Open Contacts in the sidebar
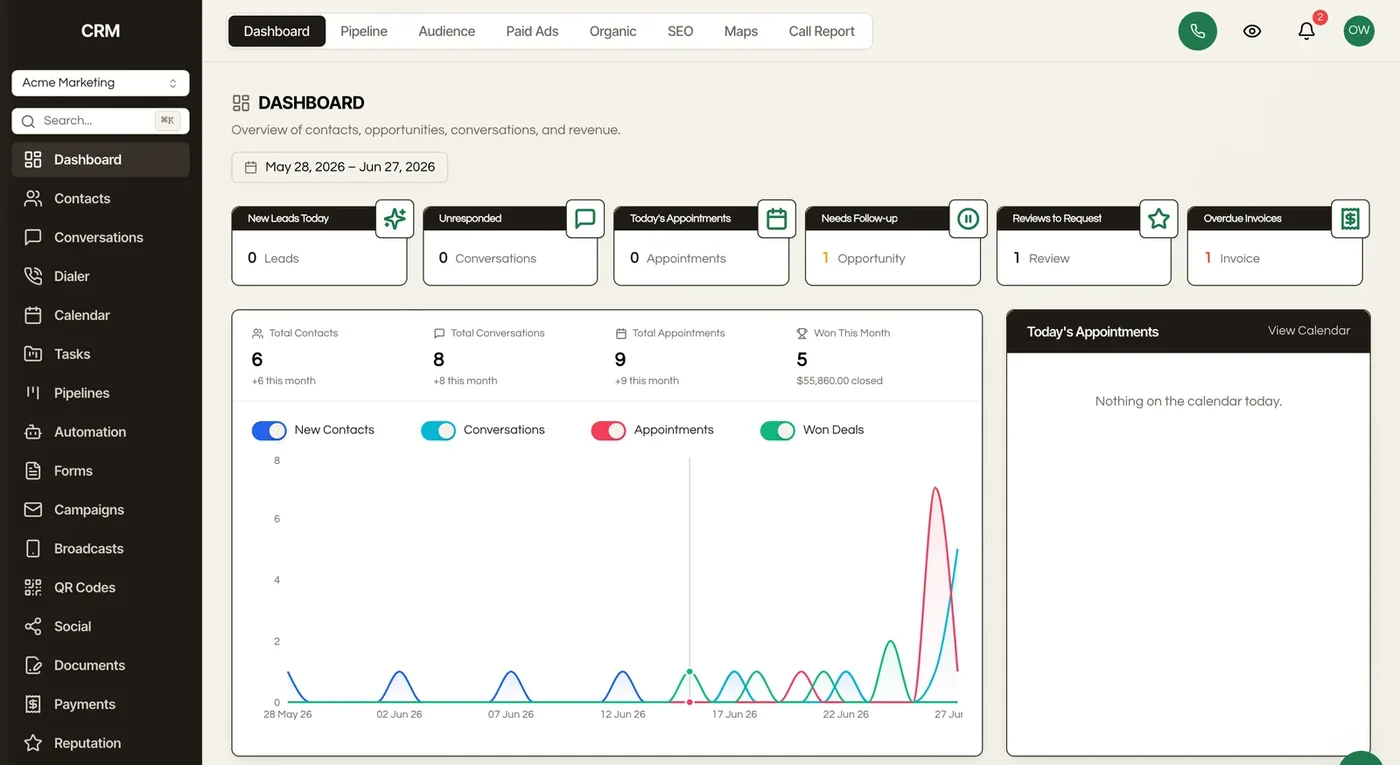Screen dimensions: 1400x765 coord(100,198)
